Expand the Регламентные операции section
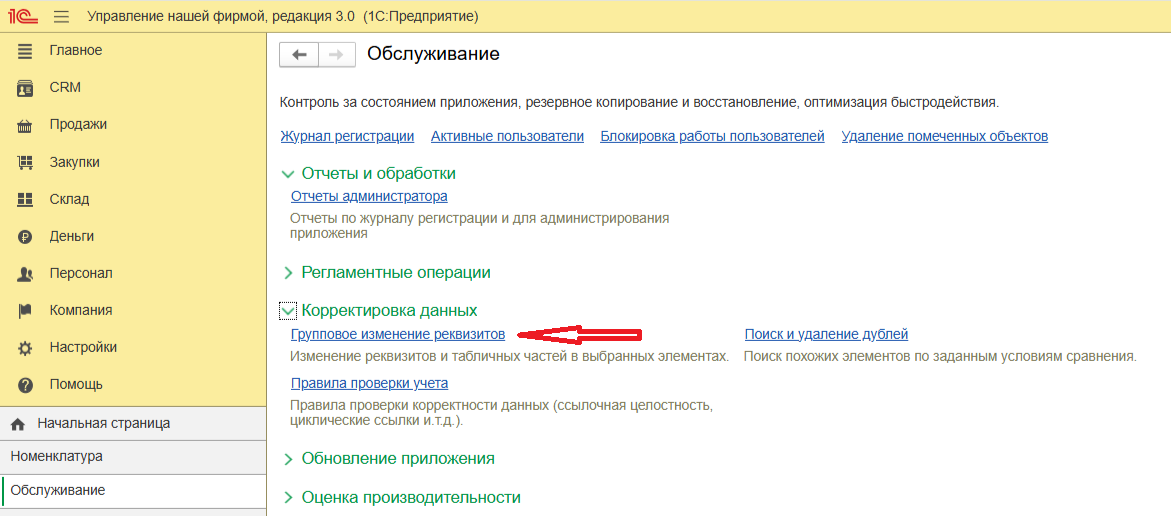Image resolution: width=1171 pixels, height=516 pixels. click(289, 273)
